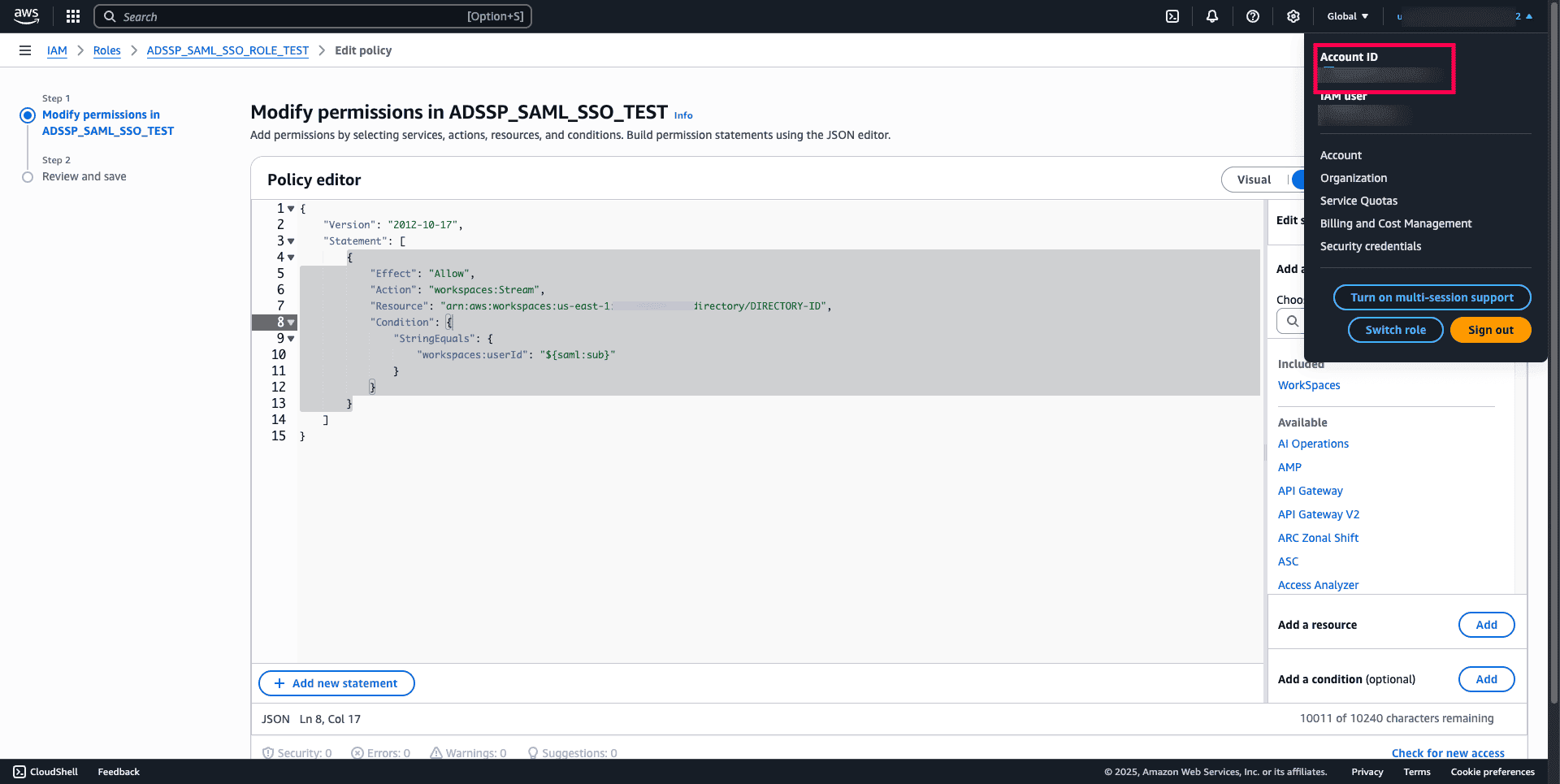Select Service Quotas menu entry
Screen dimensions: 1560x784
[1358, 201]
